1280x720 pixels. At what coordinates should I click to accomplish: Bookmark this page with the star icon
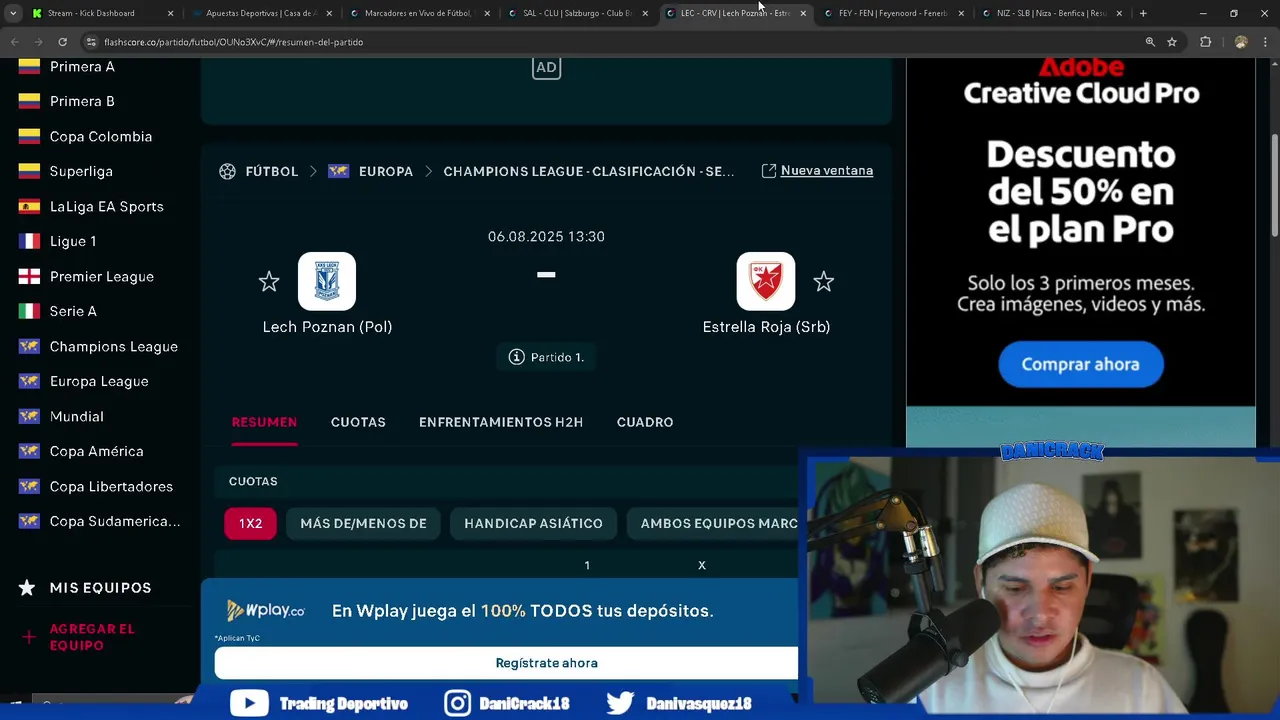coord(1172,42)
